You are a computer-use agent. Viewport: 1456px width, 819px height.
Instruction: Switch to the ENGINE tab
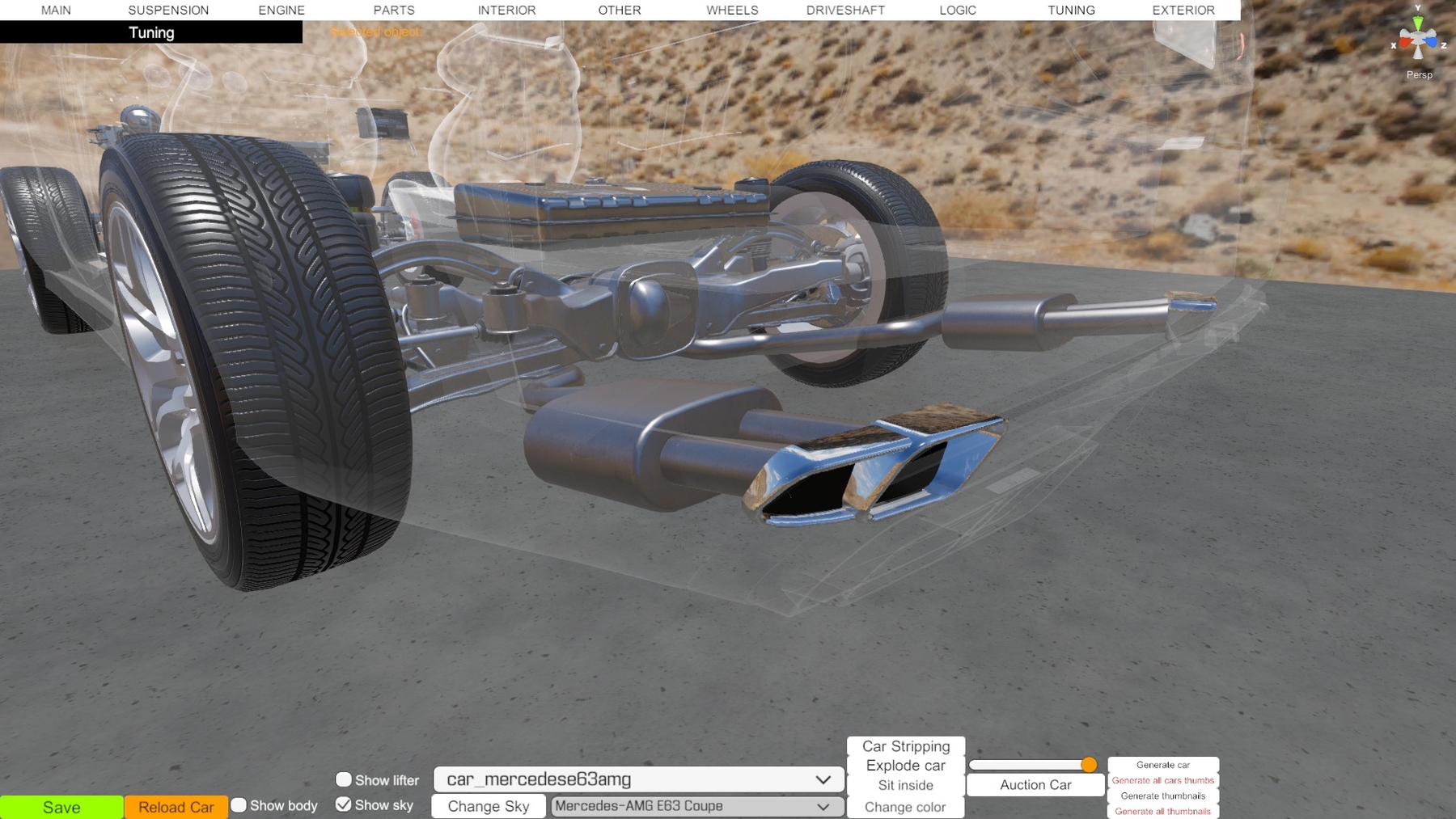pos(281,10)
